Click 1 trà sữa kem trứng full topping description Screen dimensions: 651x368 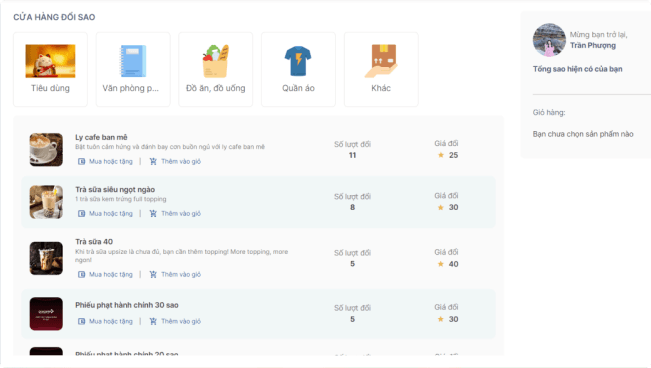pyautogui.click(x=121, y=199)
